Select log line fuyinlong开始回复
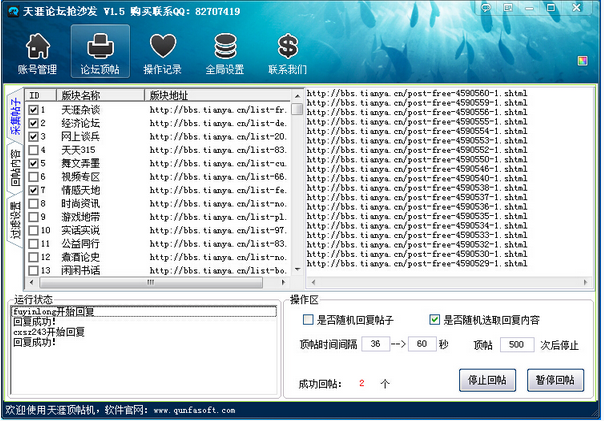Viewport: 604px width, 421px height. pyautogui.click(x=144, y=311)
